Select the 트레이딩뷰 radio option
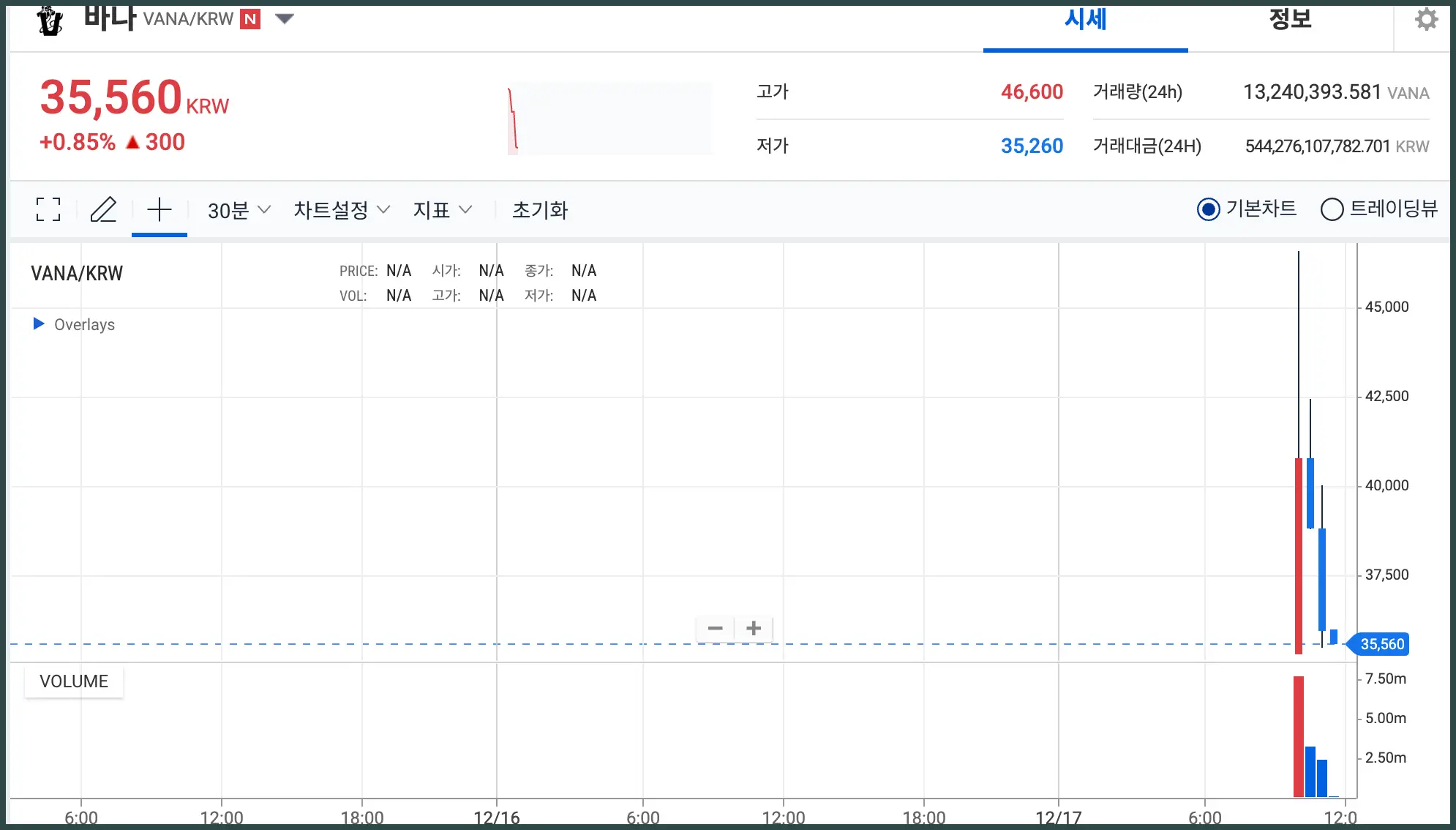 click(x=1332, y=210)
